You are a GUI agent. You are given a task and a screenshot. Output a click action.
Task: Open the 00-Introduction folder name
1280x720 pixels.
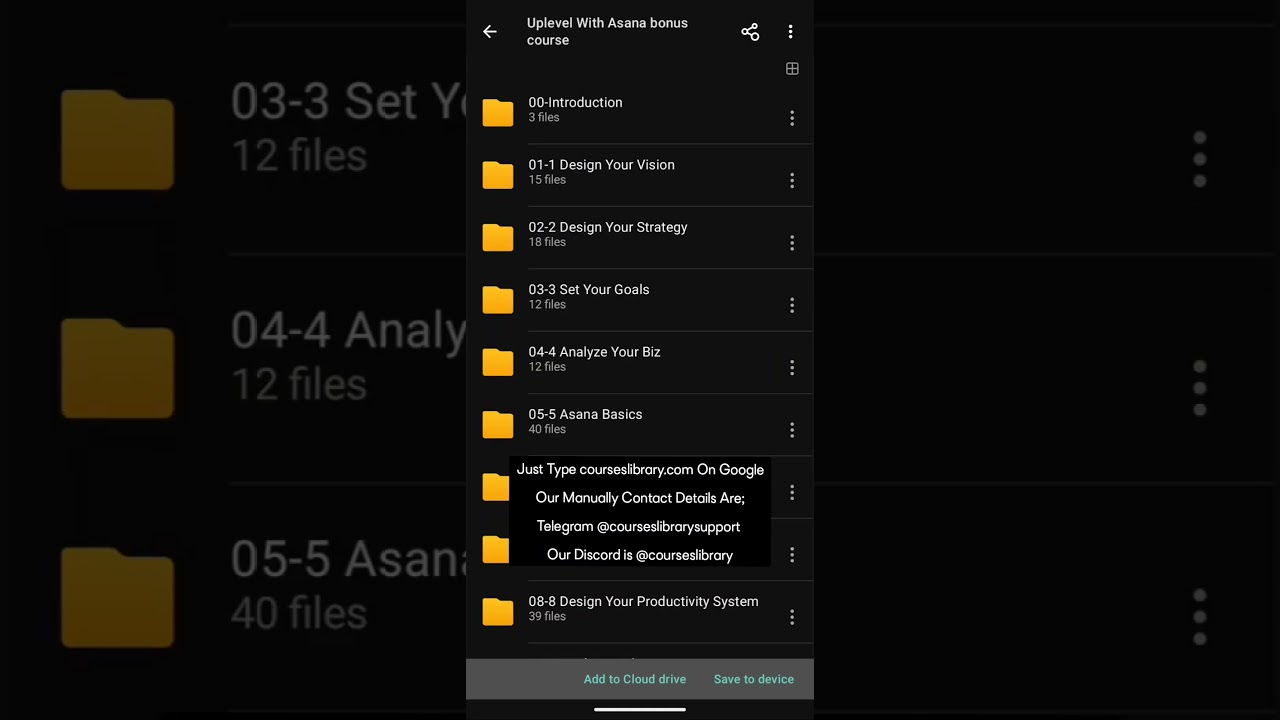point(575,102)
